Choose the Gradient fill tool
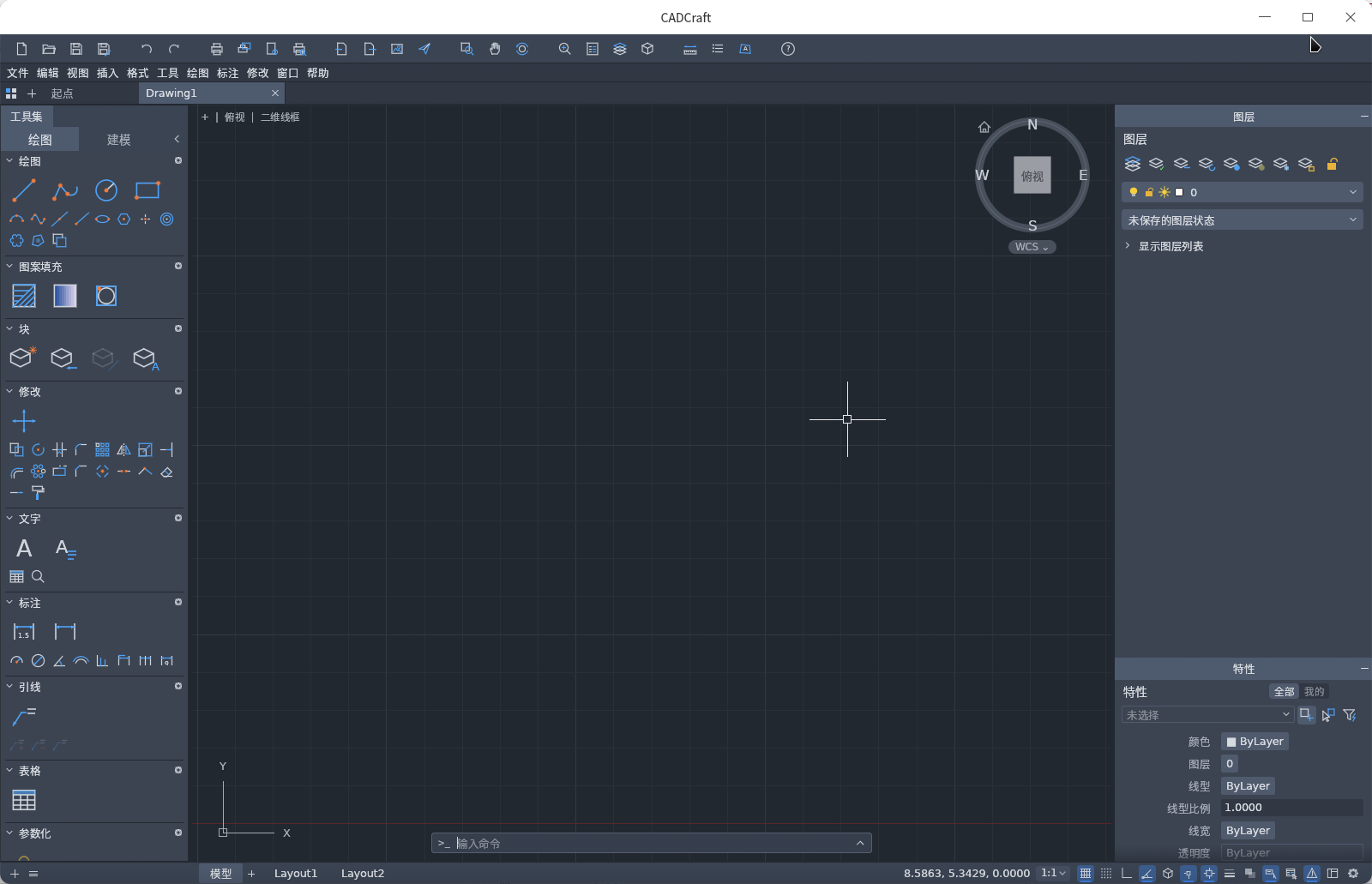 pyautogui.click(x=65, y=296)
